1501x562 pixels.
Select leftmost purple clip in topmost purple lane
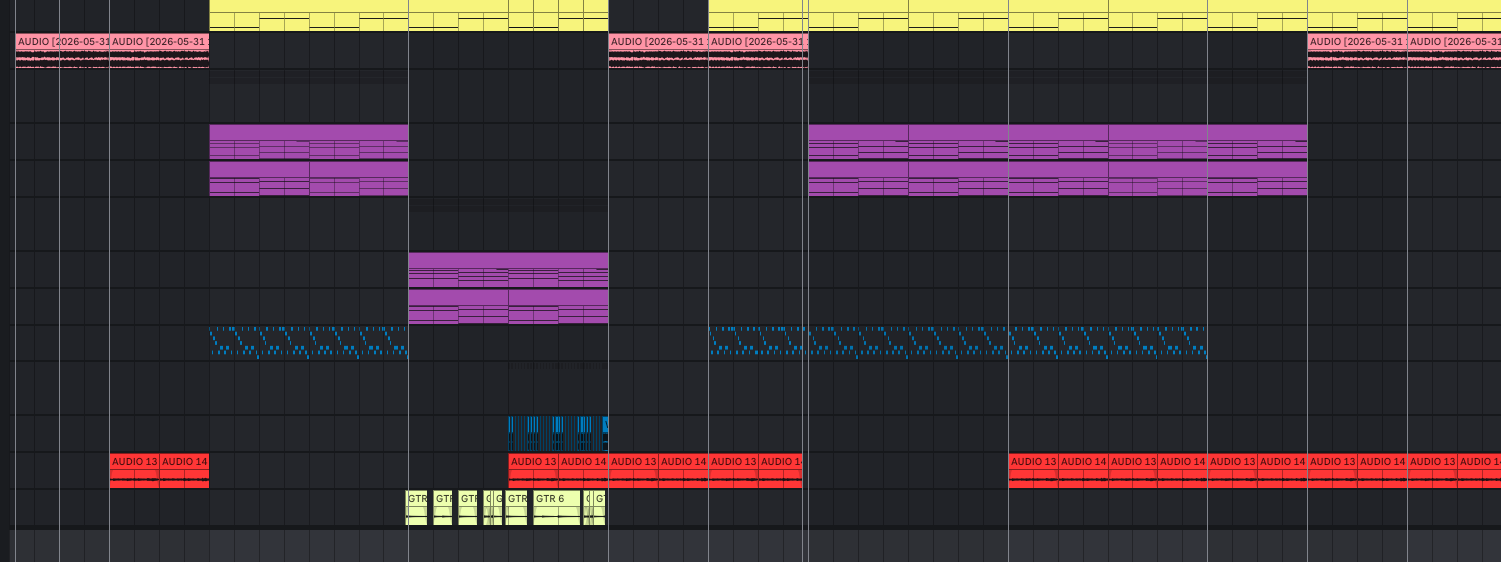click(x=308, y=142)
